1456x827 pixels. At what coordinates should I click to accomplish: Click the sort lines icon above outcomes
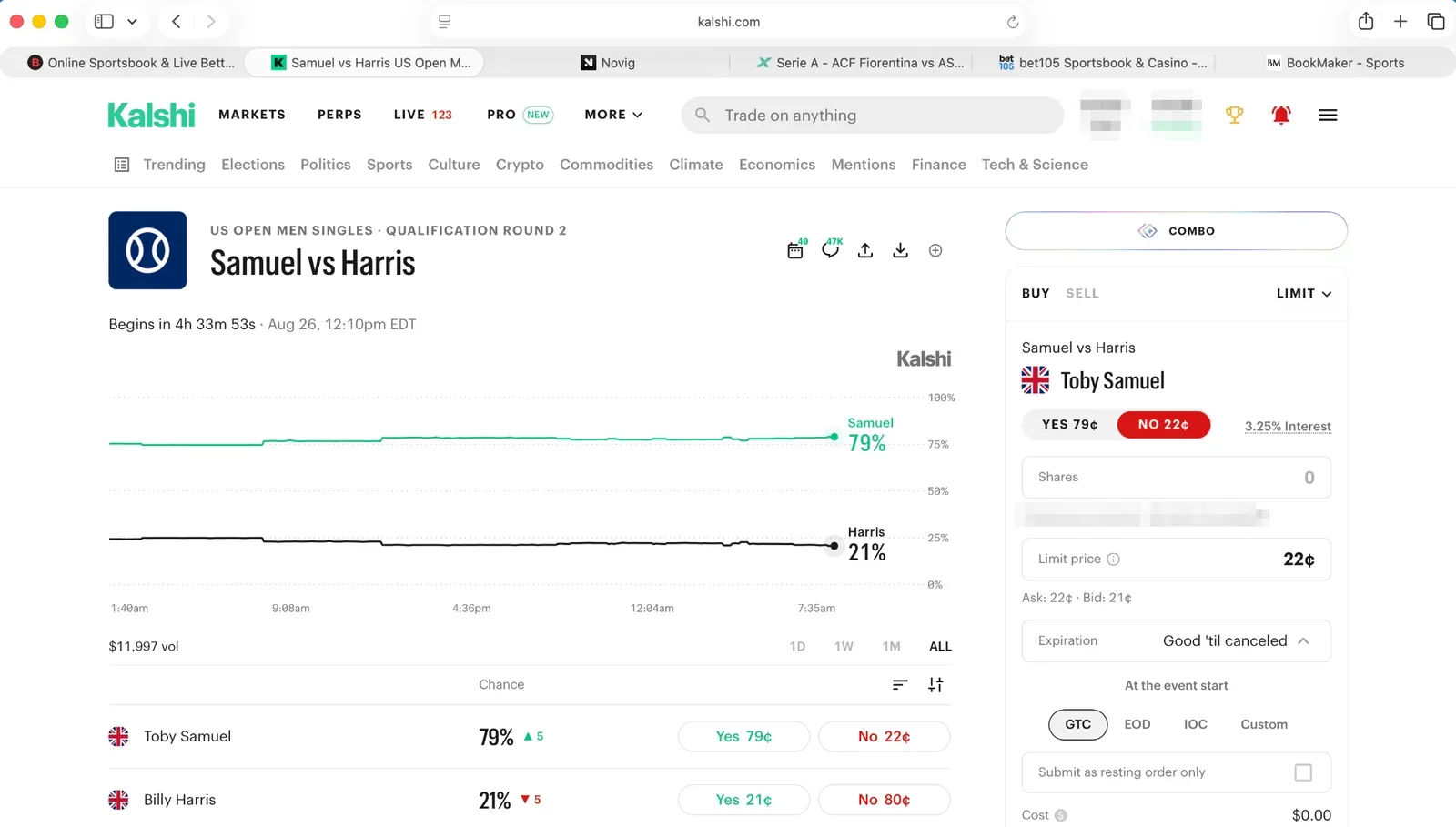pyautogui.click(x=900, y=685)
